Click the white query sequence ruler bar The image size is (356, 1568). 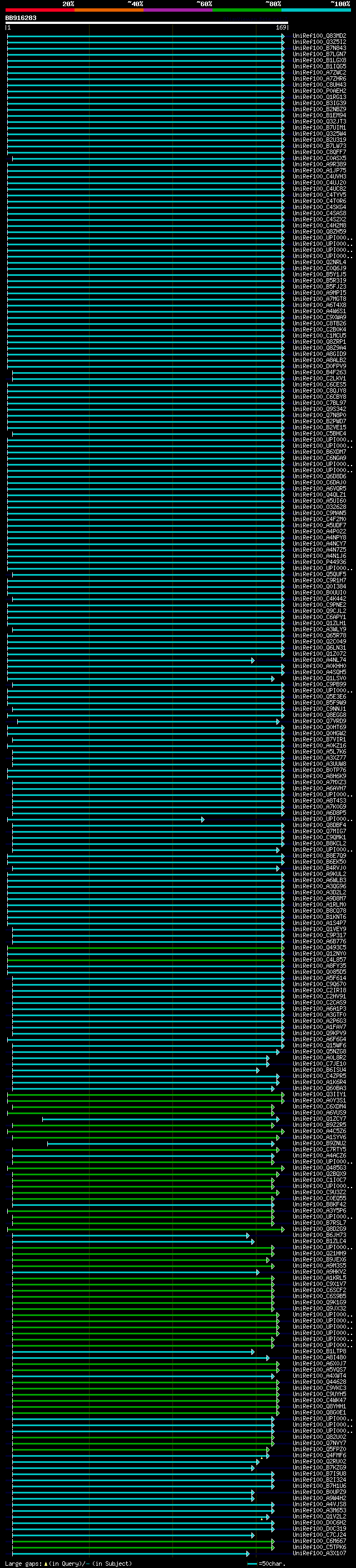click(x=147, y=22)
